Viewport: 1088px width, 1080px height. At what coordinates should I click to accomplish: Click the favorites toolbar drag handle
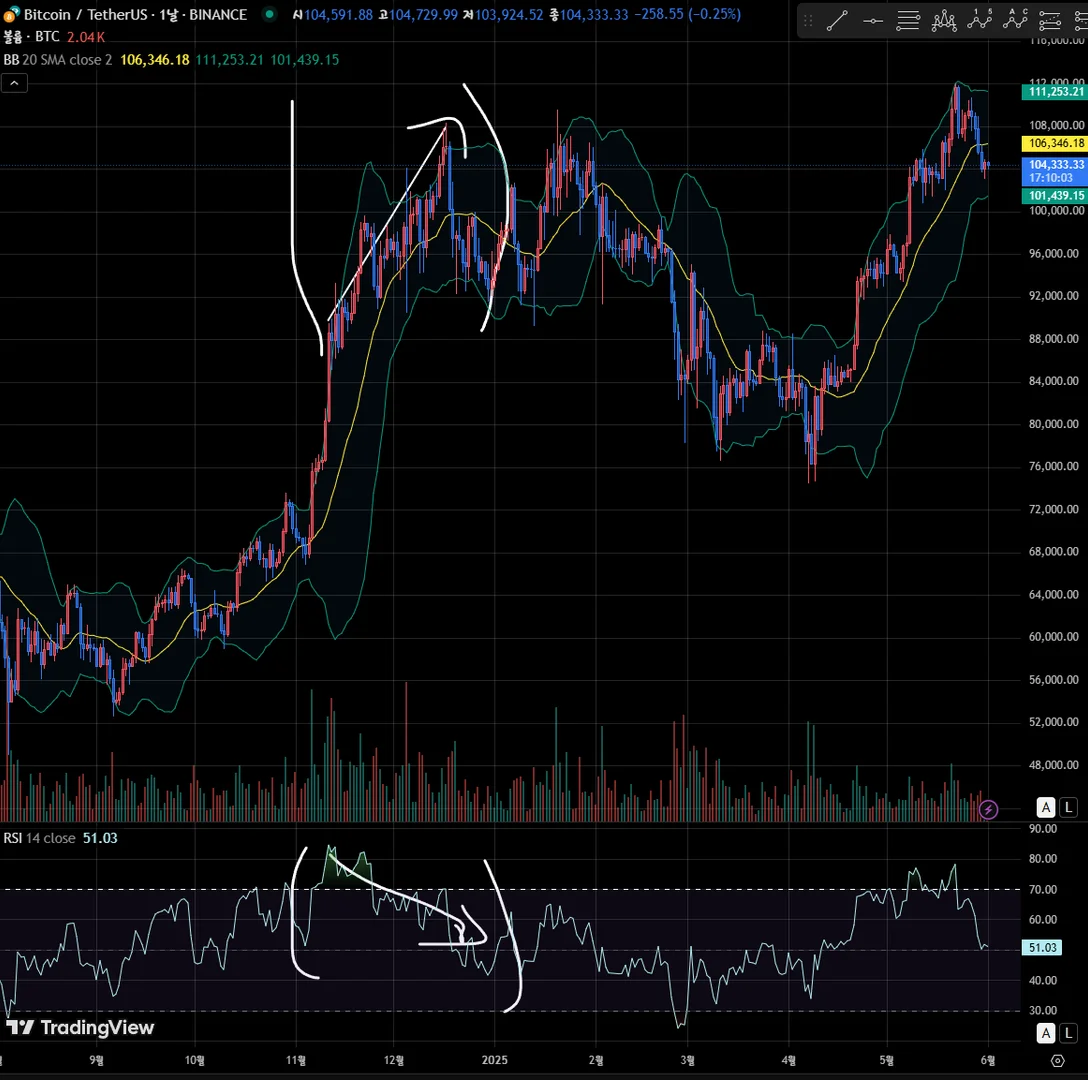pos(808,21)
